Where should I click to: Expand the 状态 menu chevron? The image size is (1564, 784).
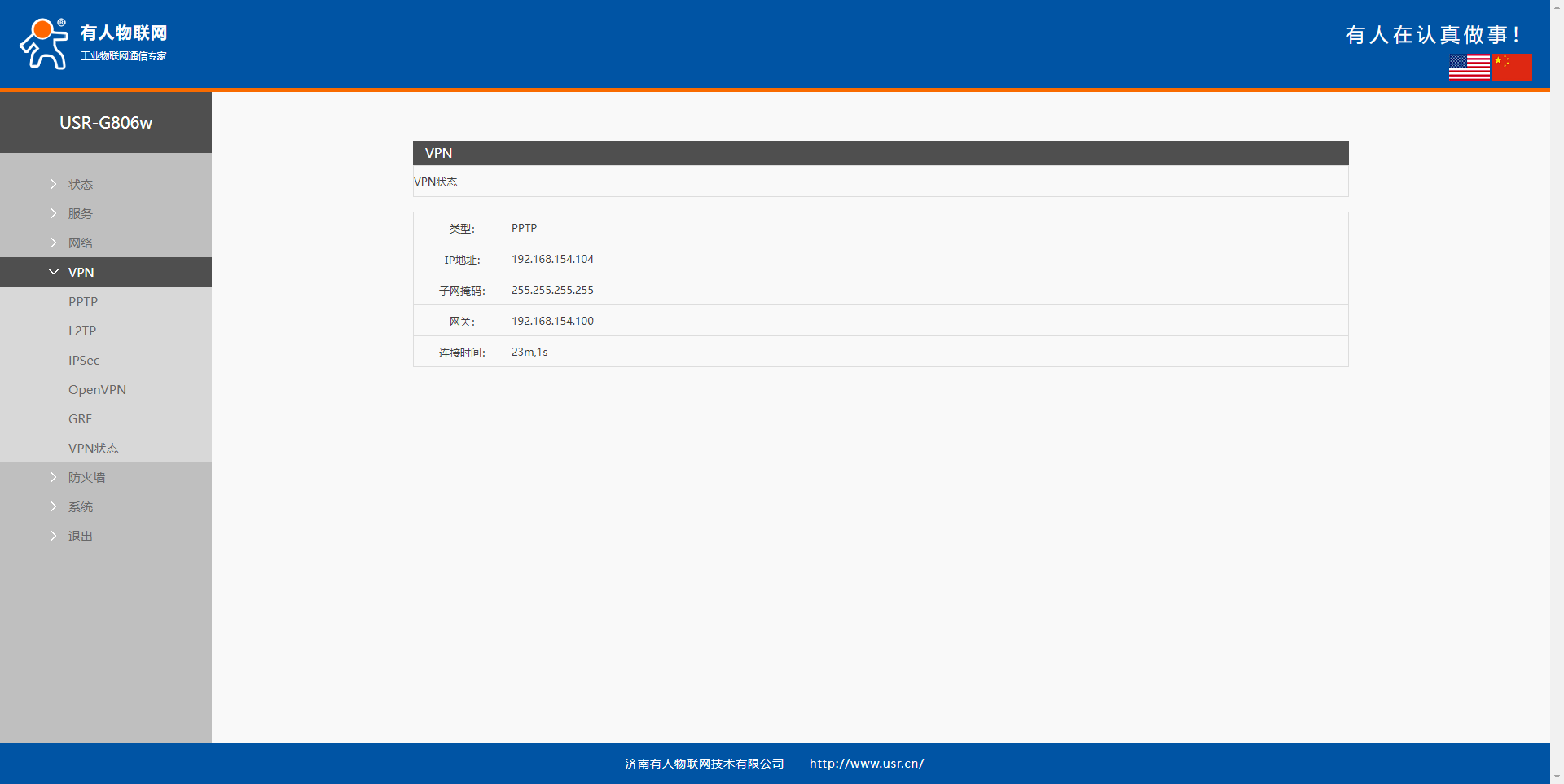point(54,185)
